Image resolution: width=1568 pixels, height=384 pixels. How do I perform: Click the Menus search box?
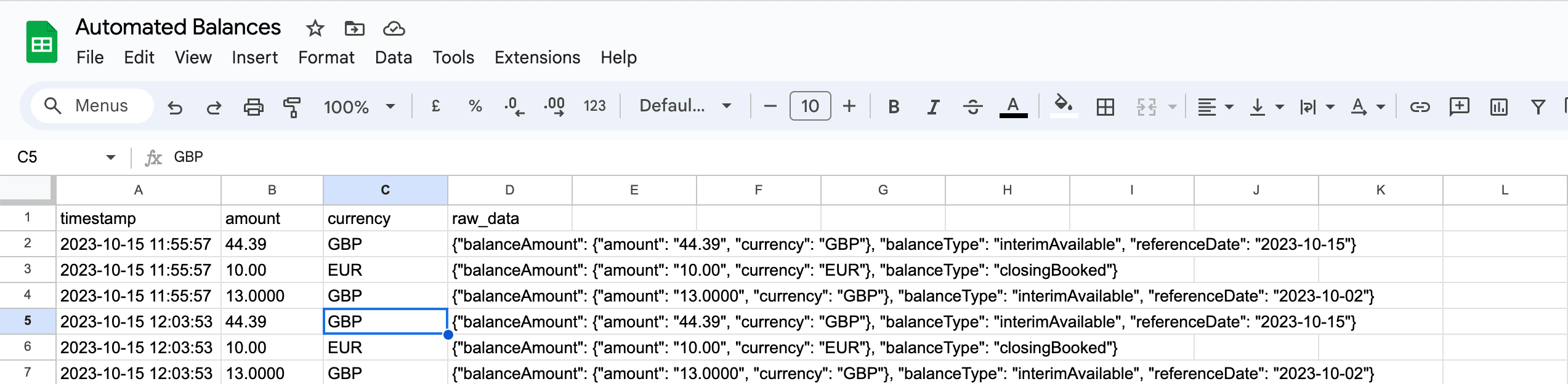click(92, 106)
